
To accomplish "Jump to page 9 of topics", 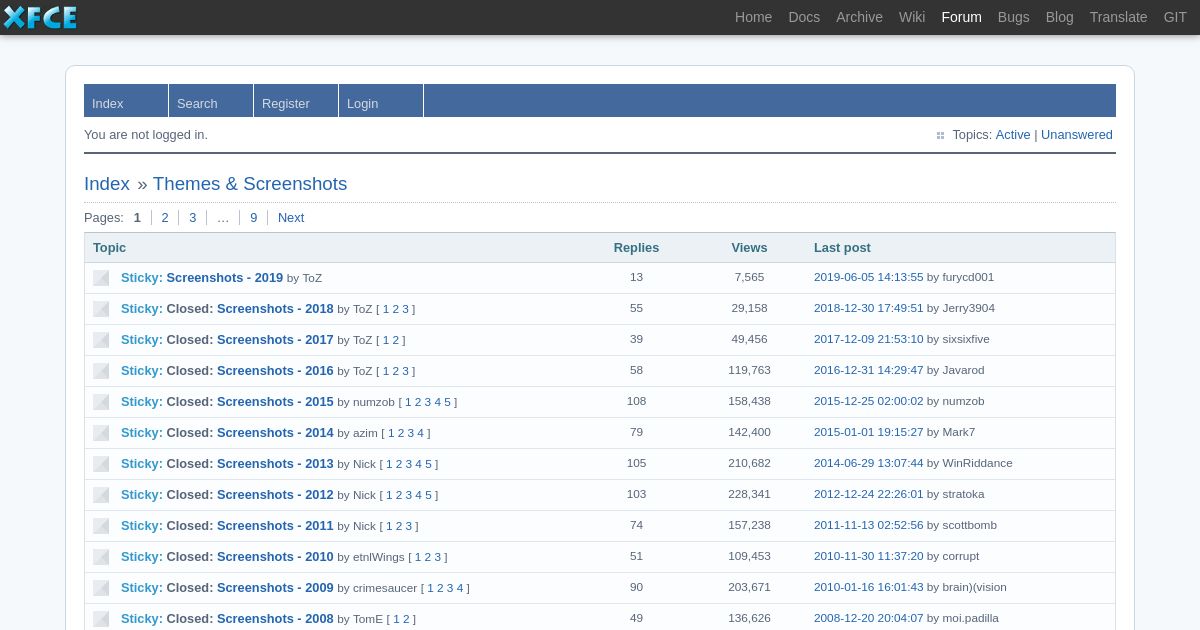I will pos(253,218).
